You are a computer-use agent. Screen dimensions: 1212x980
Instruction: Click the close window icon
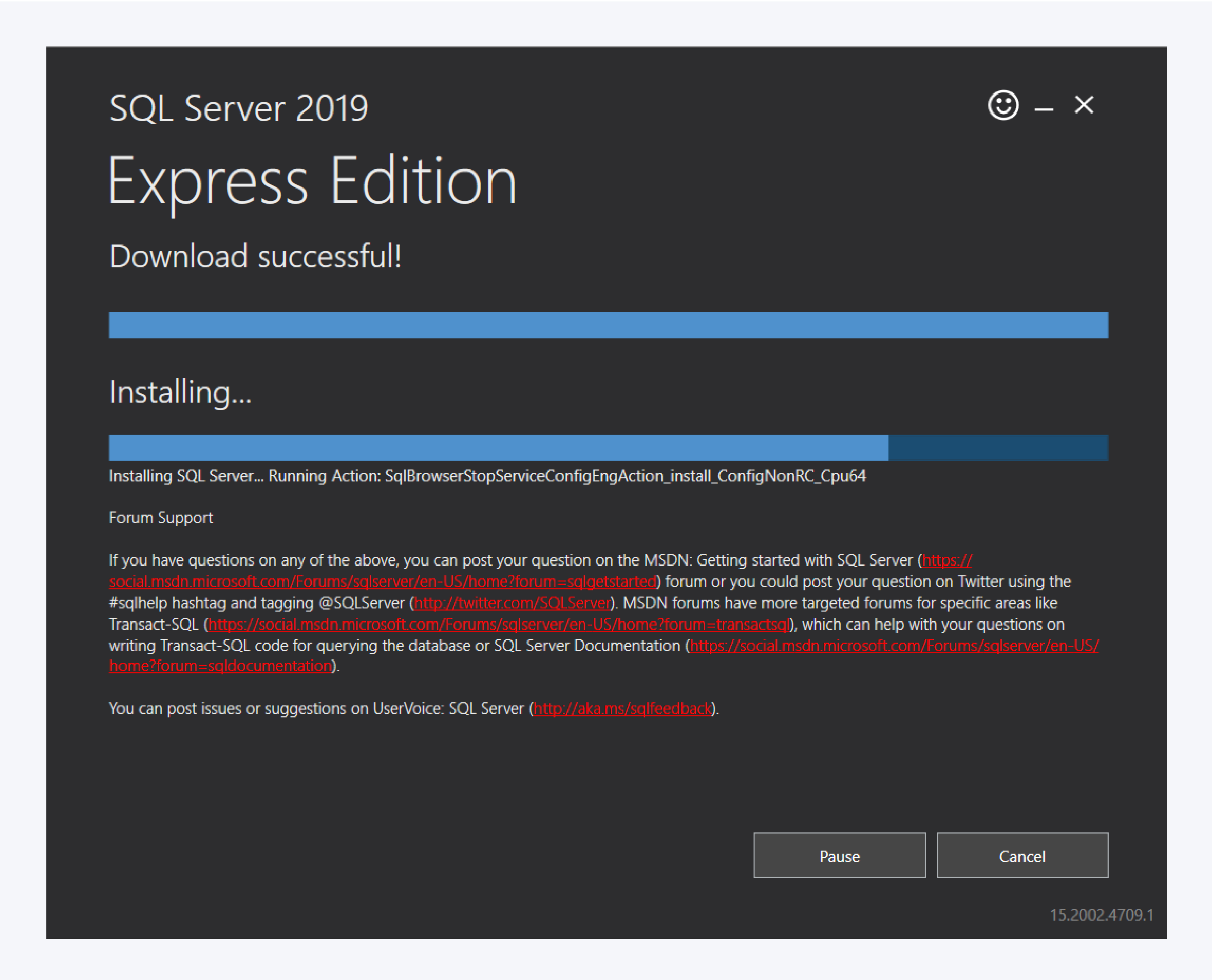point(1083,105)
